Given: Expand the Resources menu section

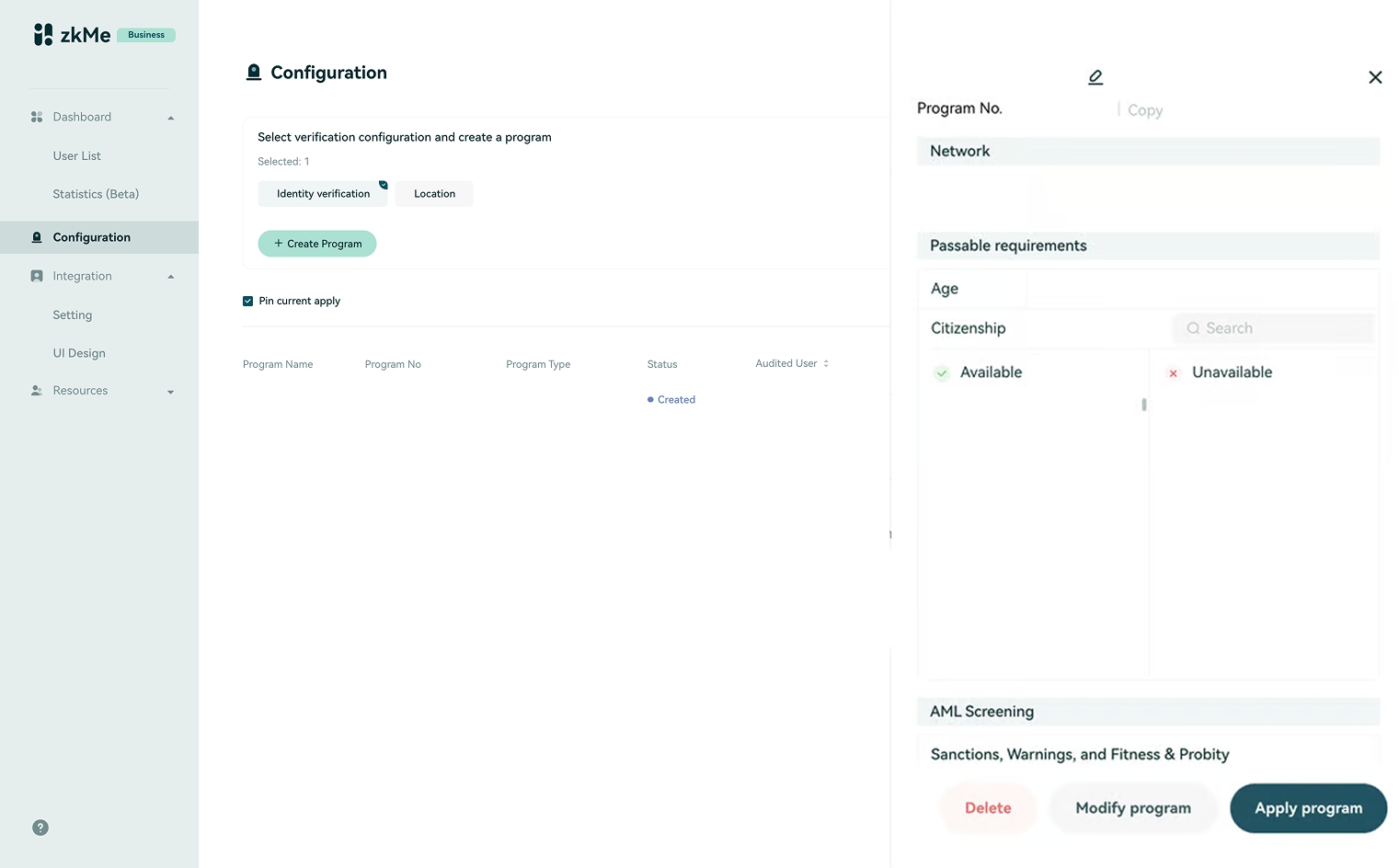Looking at the screenshot, I should pyautogui.click(x=170, y=392).
